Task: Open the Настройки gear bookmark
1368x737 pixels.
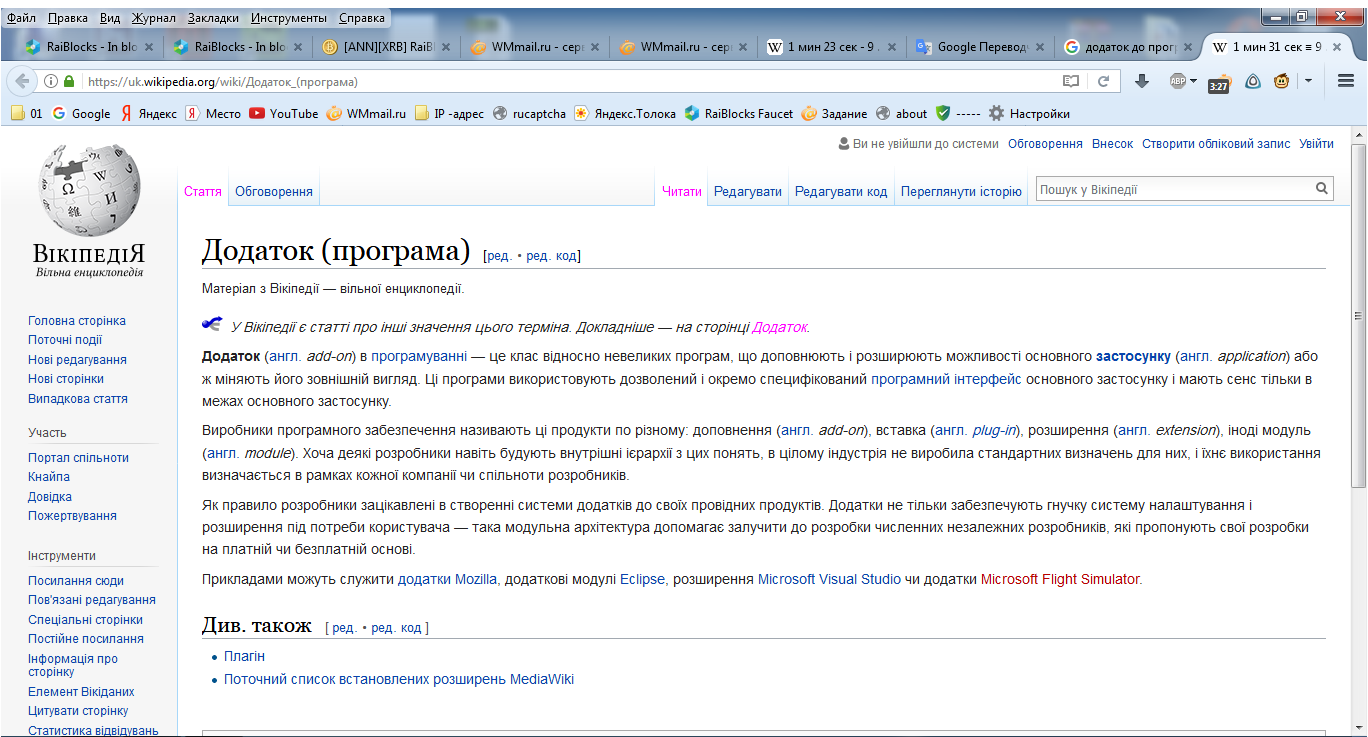Action: (1029, 113)
